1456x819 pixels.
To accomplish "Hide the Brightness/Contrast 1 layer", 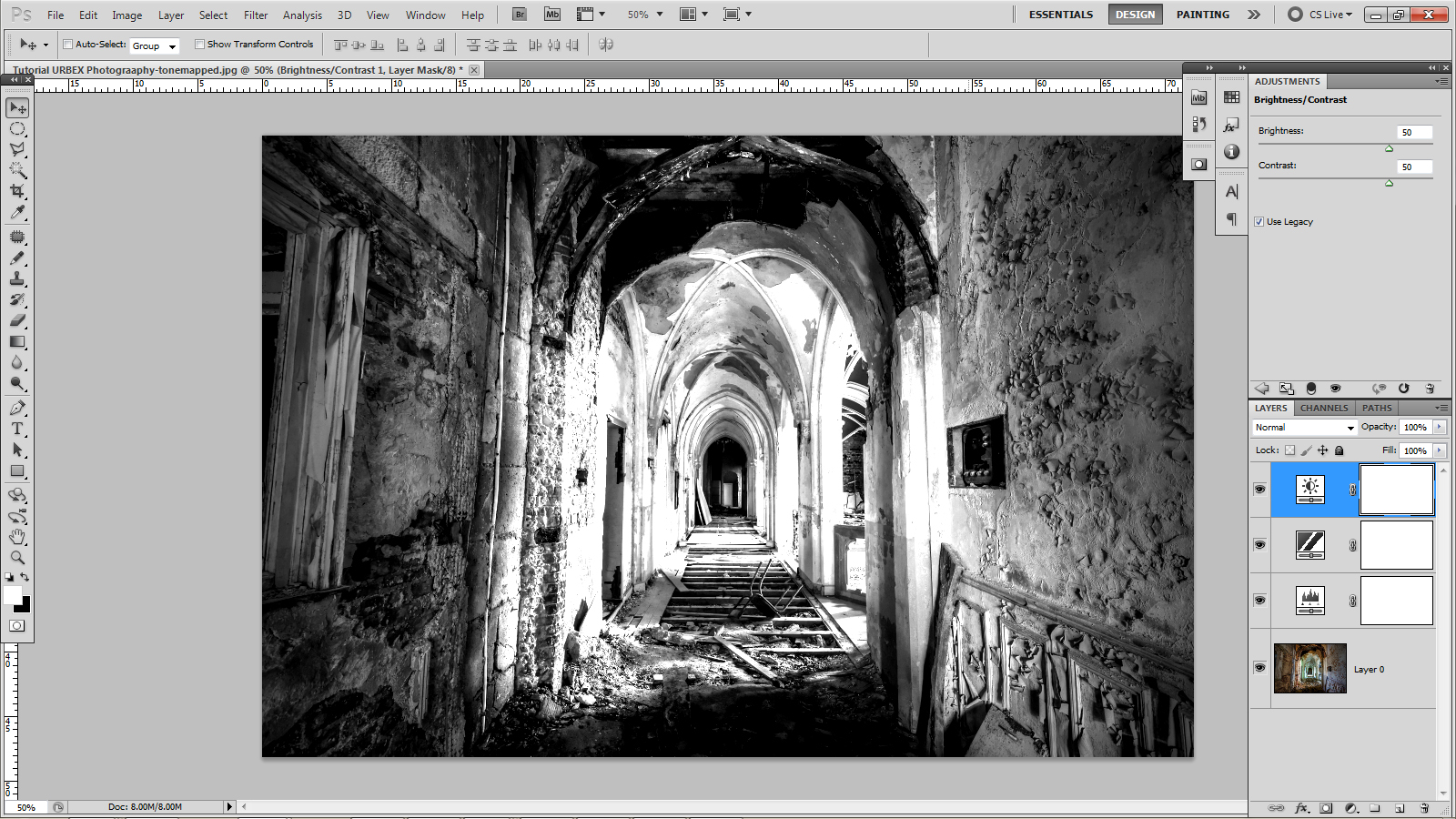I will [1259, 489].
